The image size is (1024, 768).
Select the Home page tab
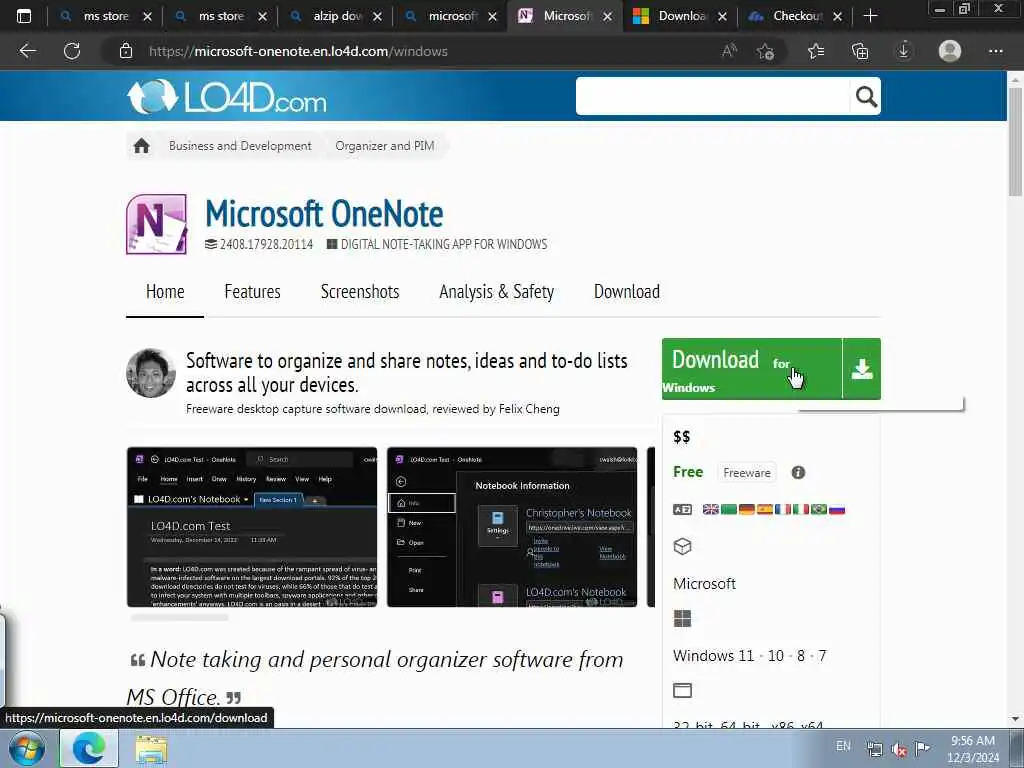click(x=165, y=292)
